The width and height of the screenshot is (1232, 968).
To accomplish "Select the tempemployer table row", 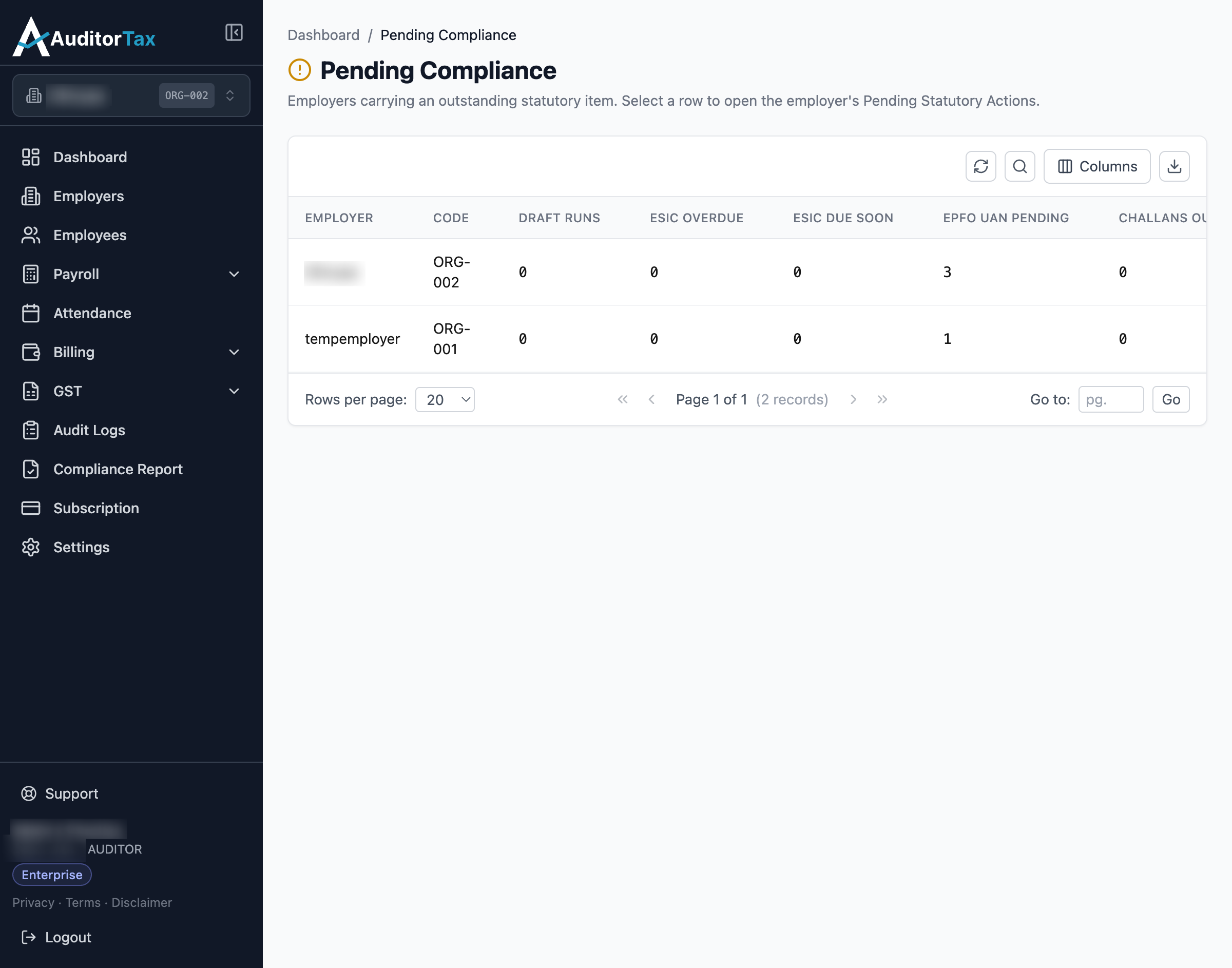I will (747, 339).
